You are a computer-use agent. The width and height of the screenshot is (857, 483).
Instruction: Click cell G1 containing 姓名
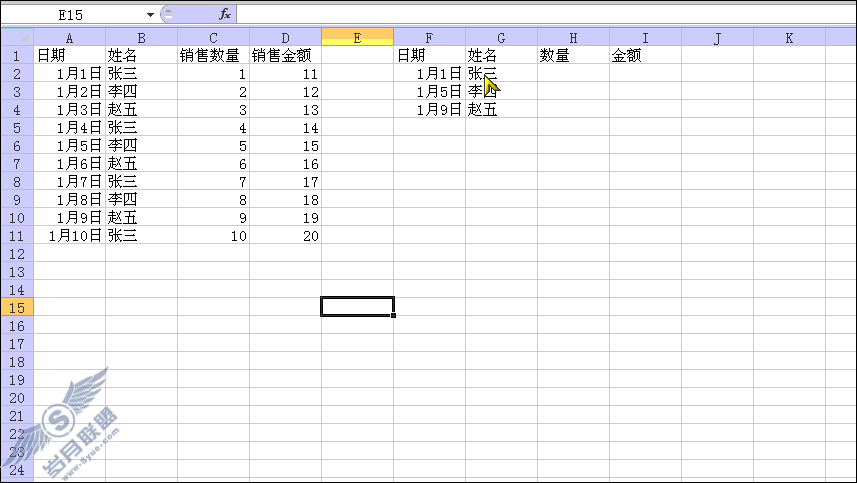pos(502,55)
